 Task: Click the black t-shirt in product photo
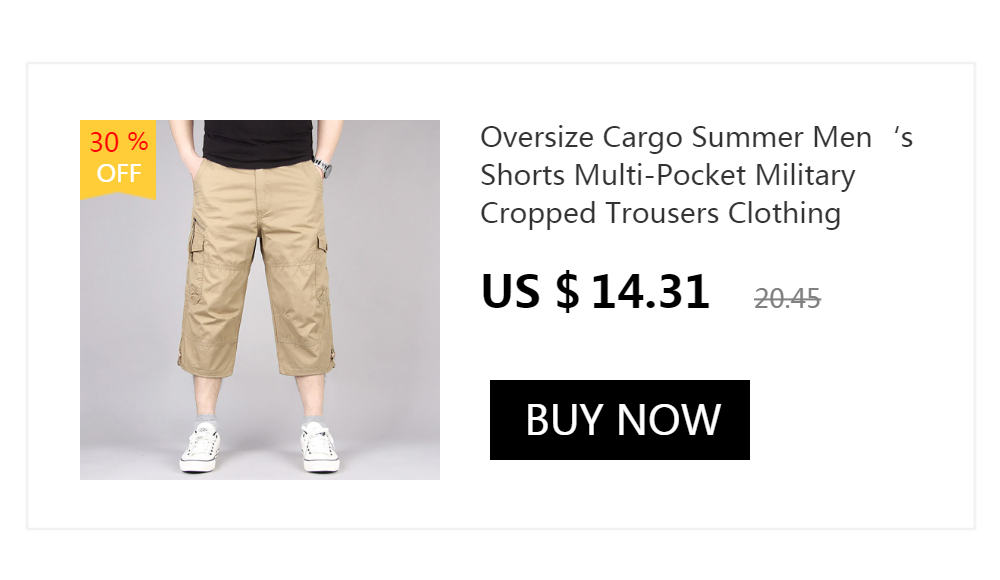tap(258, 144)
